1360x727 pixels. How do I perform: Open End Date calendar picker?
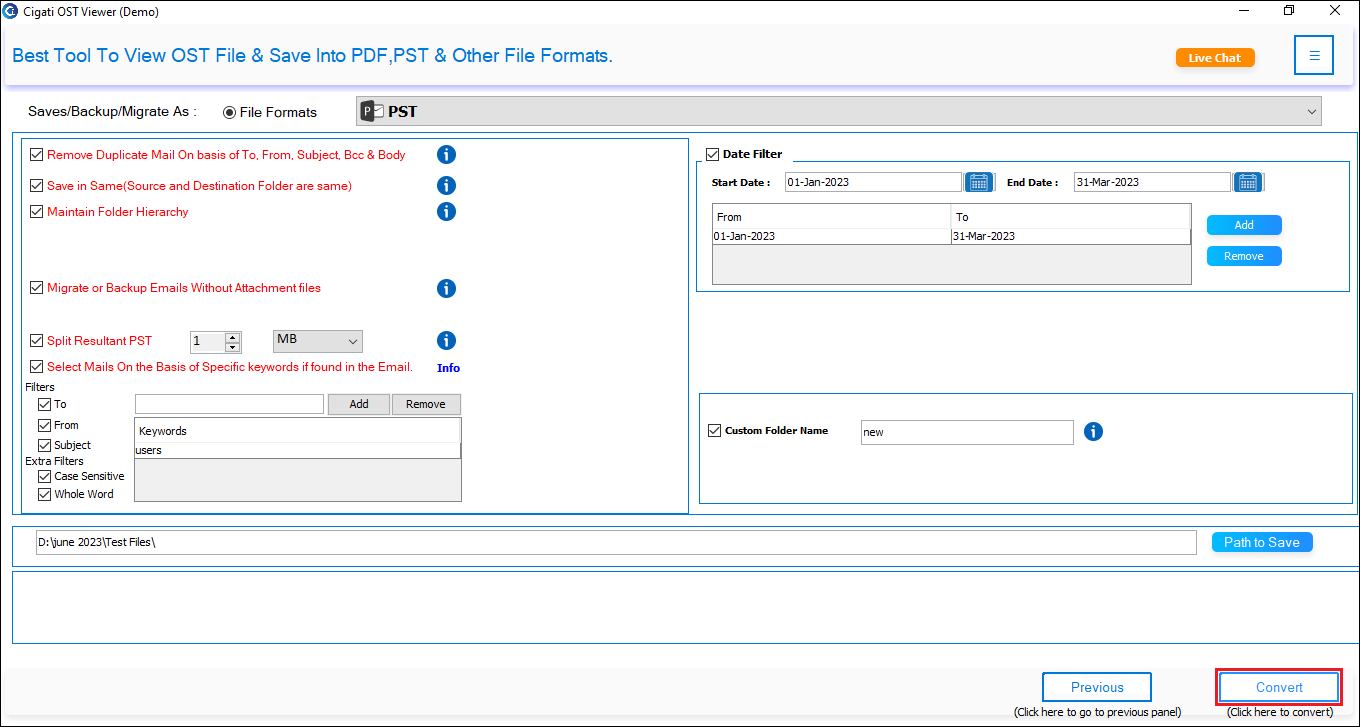pyautogui.click(x=1248, y=182)
